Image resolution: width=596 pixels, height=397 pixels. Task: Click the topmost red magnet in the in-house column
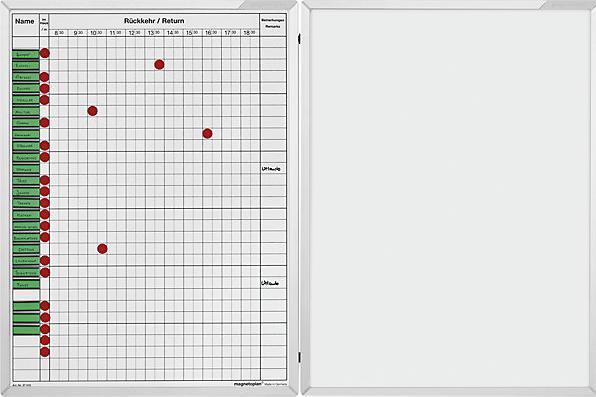pos(44,53)
